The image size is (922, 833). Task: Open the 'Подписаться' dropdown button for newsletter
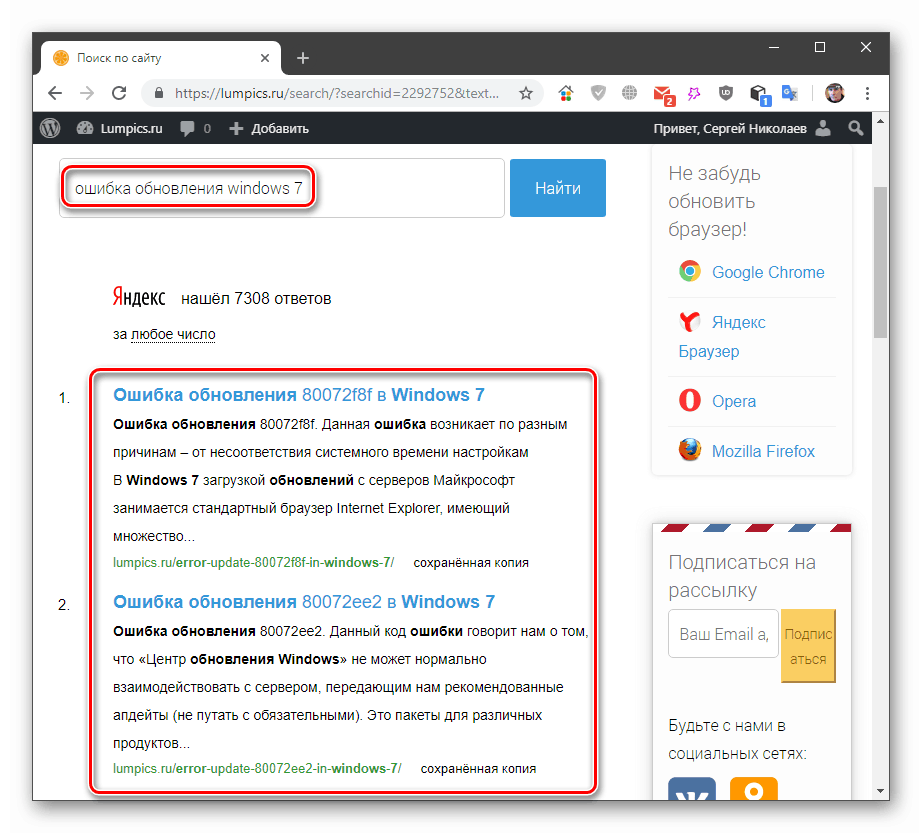pyautogui.click(x=808, y=645)
